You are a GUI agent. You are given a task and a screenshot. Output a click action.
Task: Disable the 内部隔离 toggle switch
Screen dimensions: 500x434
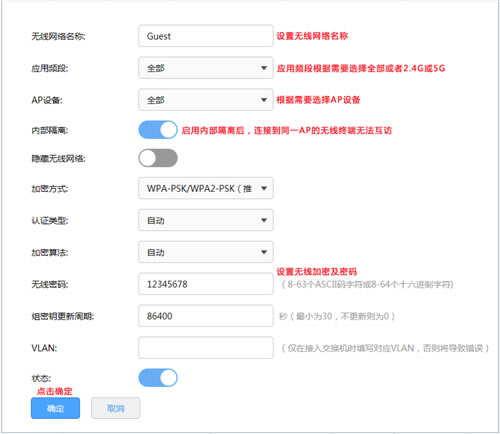(x=158, y=130)
